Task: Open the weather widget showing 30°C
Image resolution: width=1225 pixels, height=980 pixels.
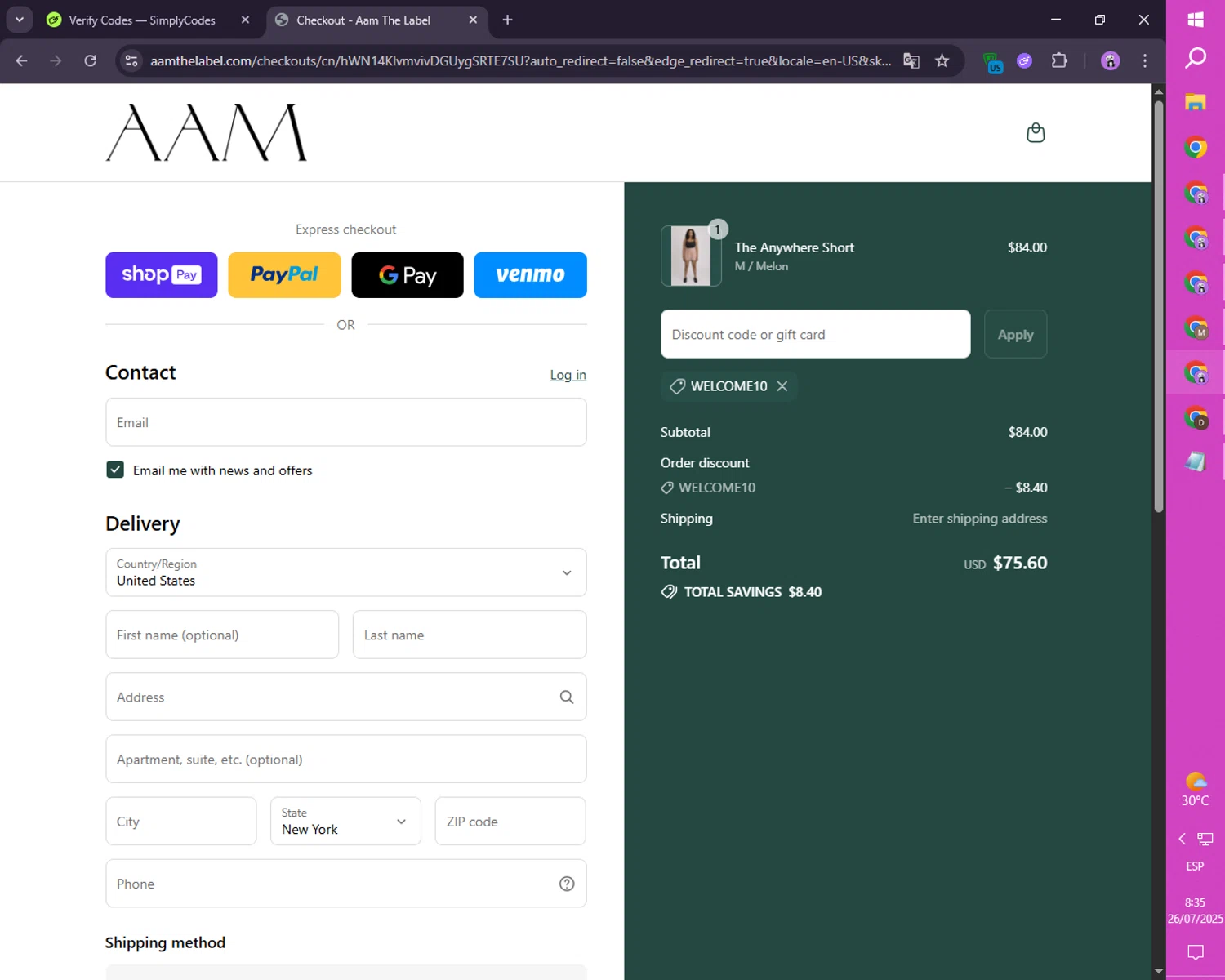Action: [1196, 790]
